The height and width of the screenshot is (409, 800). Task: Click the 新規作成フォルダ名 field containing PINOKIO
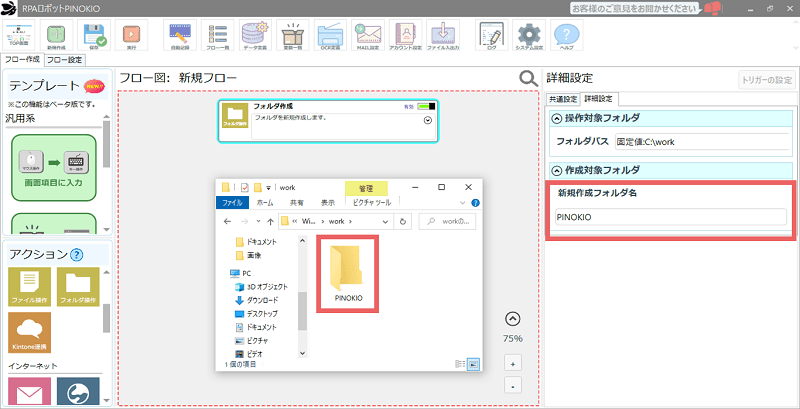pyautogui.click(x=670, y=217)
